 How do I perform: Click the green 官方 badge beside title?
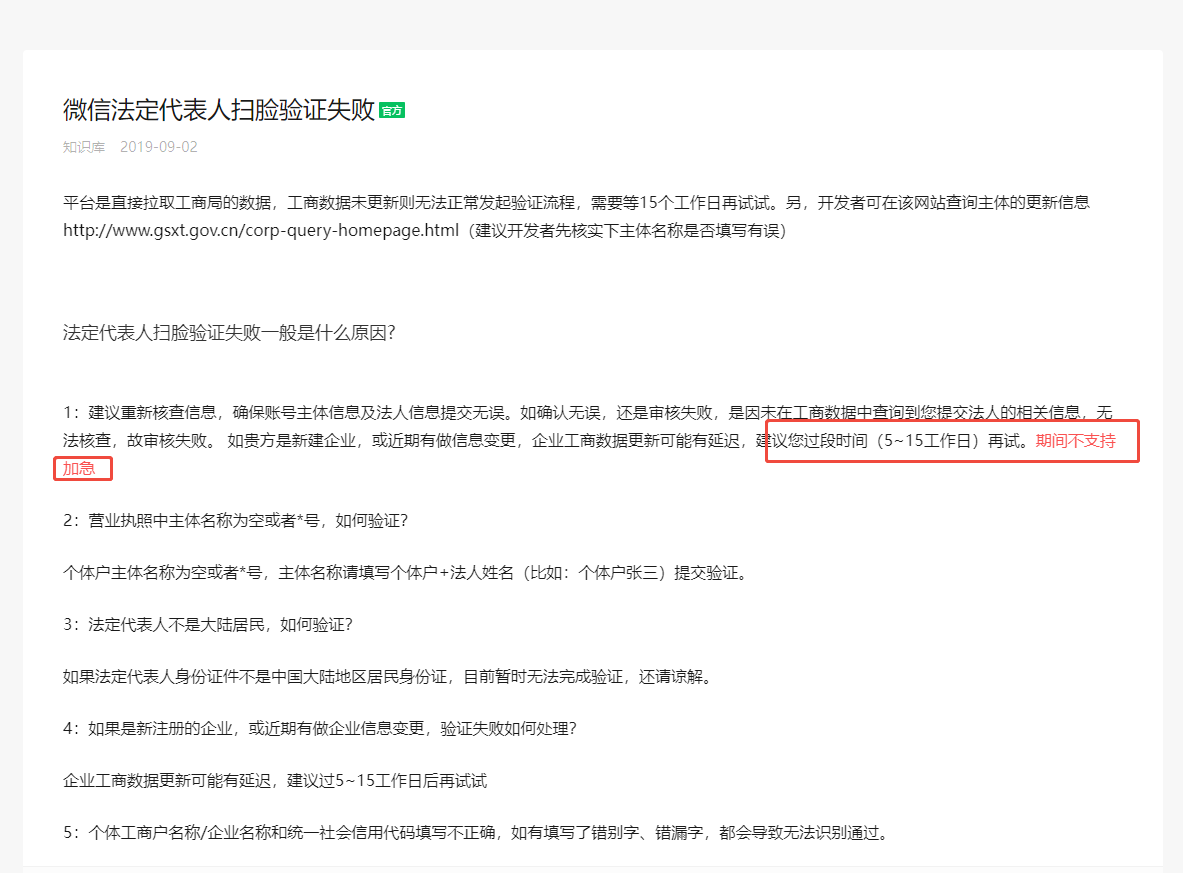click(392, 111)
